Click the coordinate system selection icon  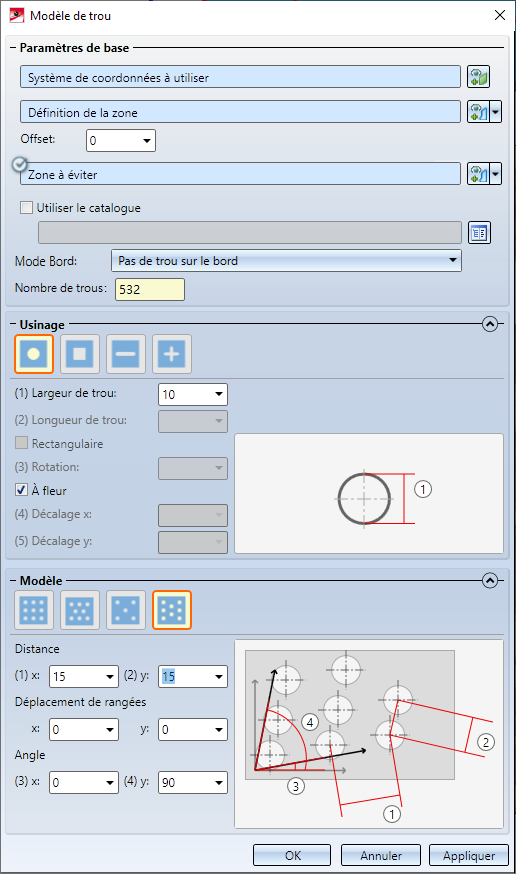pyautogui.click(x=478, y=77)
